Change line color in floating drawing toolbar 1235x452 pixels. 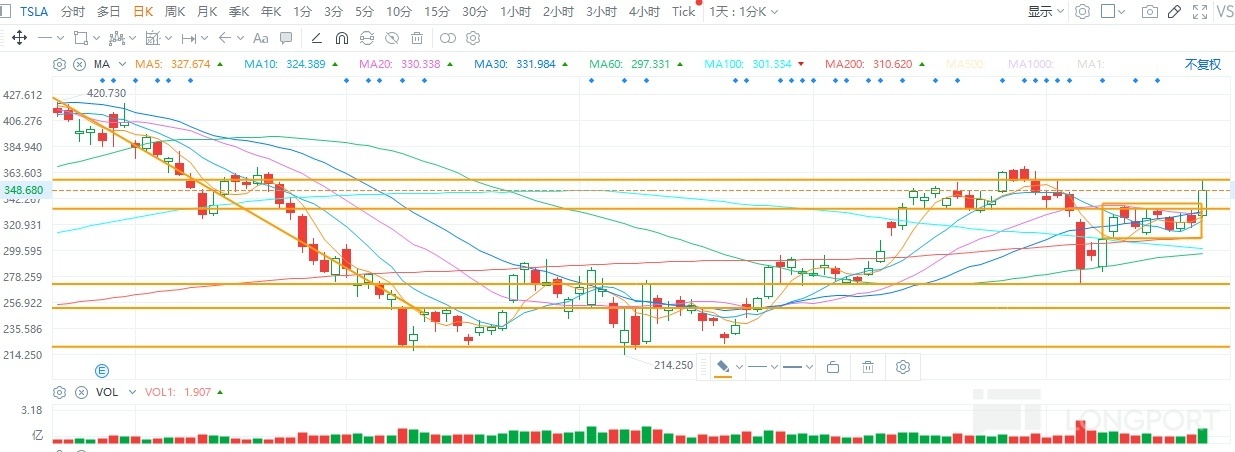click(725, 367)
